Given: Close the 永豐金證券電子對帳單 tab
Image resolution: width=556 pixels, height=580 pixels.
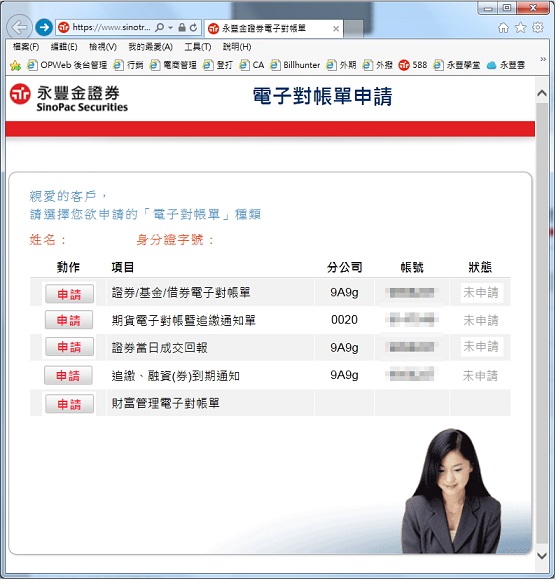Looking at the screenshot, I should pyautogui.click(x=336, y=28).
